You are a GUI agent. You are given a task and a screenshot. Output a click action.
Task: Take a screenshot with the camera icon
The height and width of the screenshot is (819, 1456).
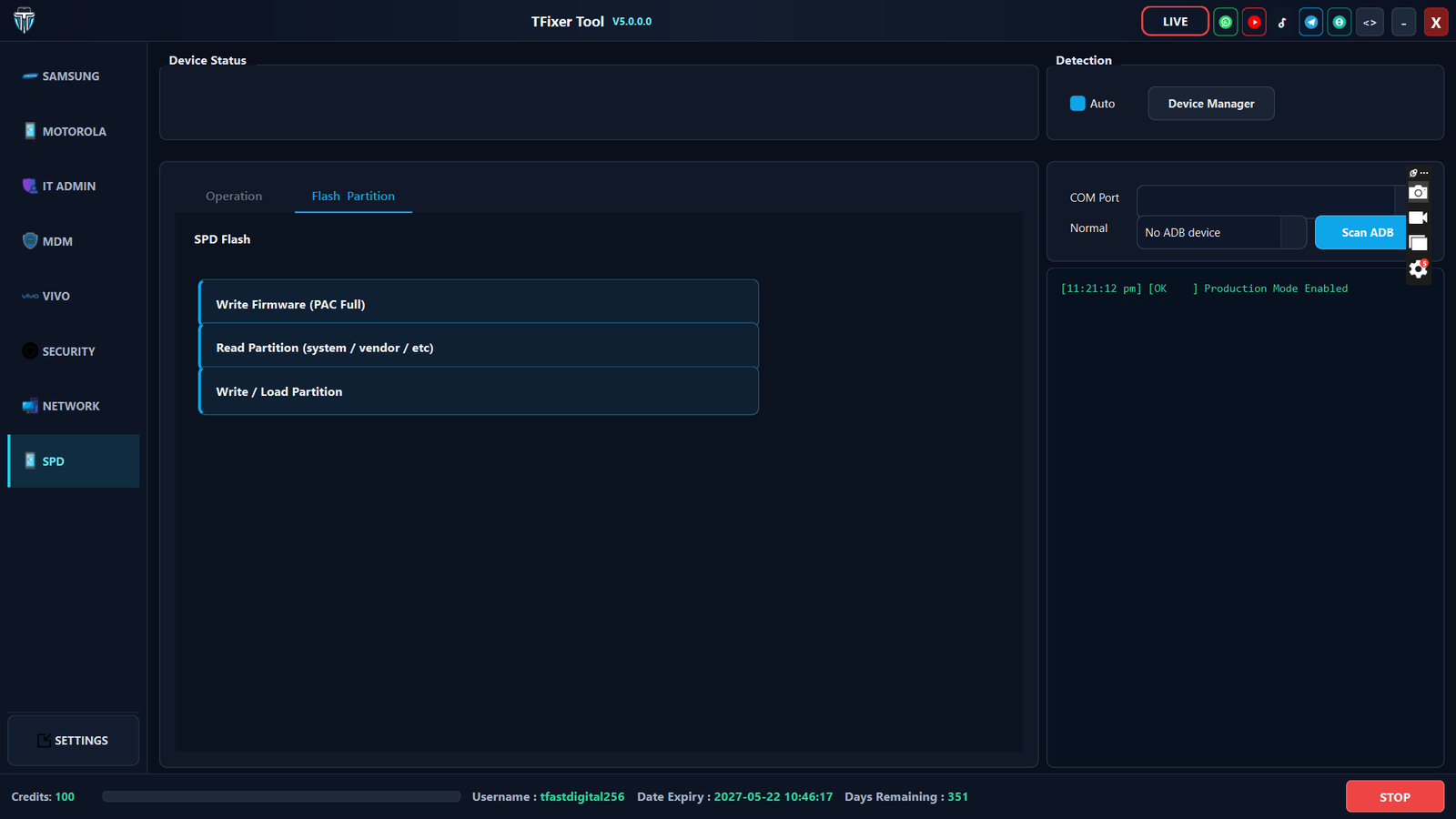1418,192
